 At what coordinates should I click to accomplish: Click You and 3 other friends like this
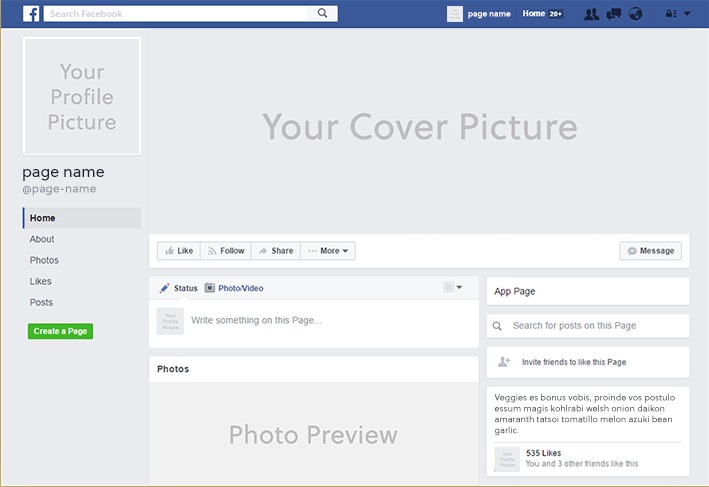pos(581,463)
